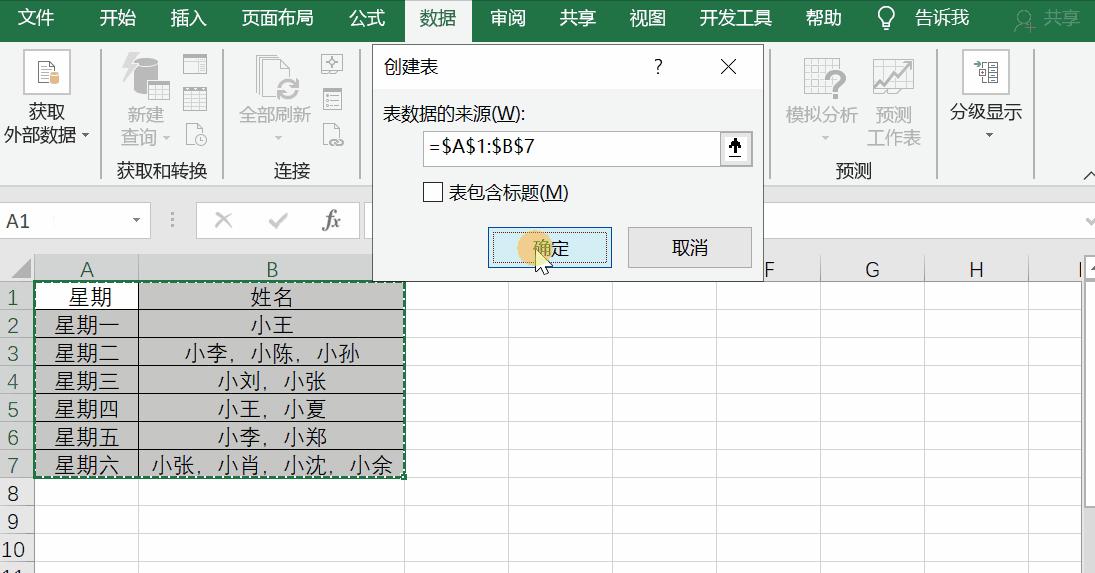
Task: Click the properties icon in 连接 group
Action: point(332,99)
